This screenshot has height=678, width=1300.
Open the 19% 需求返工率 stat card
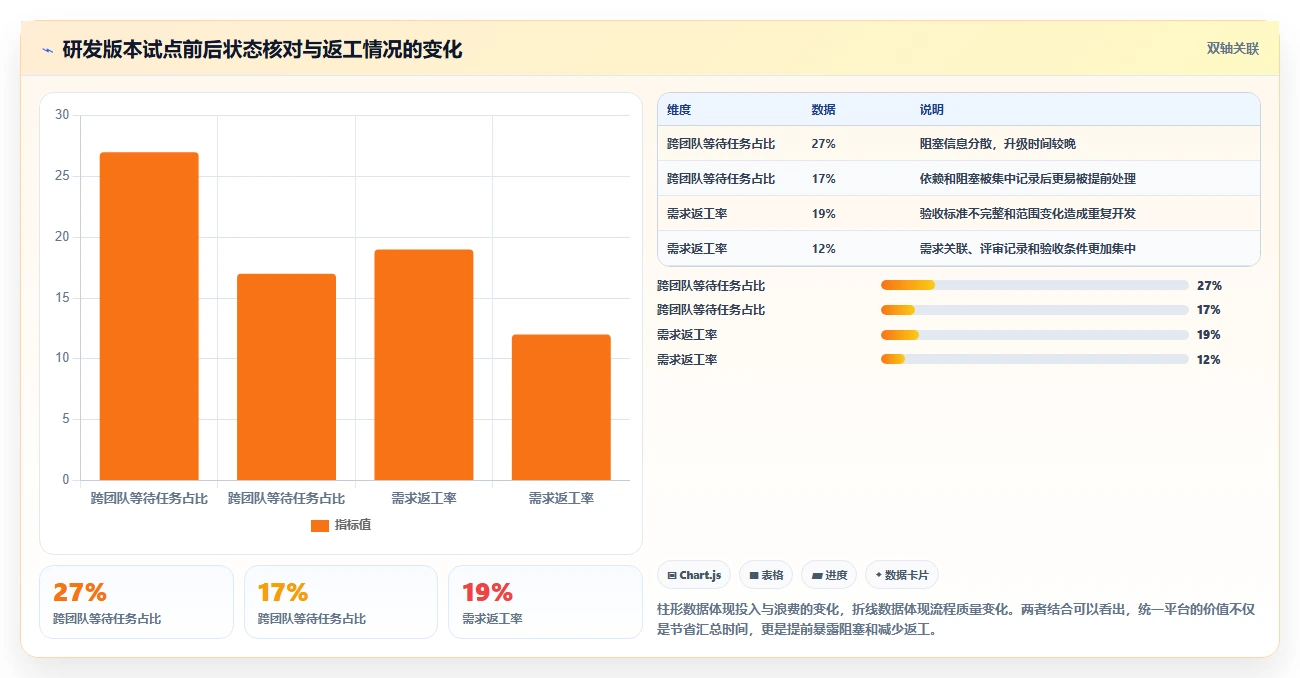coord(545,602)
